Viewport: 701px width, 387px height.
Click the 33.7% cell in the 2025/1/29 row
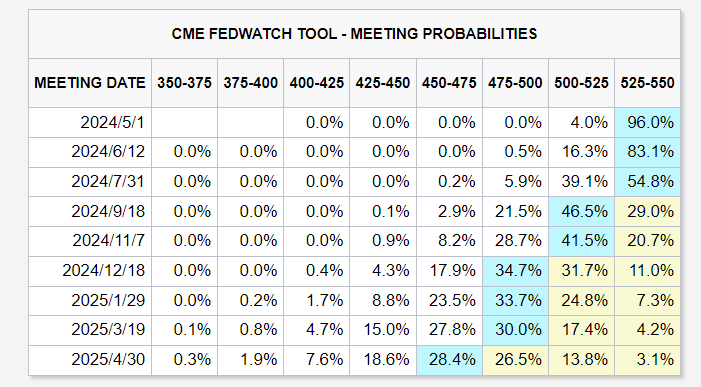tap(515, 301)
